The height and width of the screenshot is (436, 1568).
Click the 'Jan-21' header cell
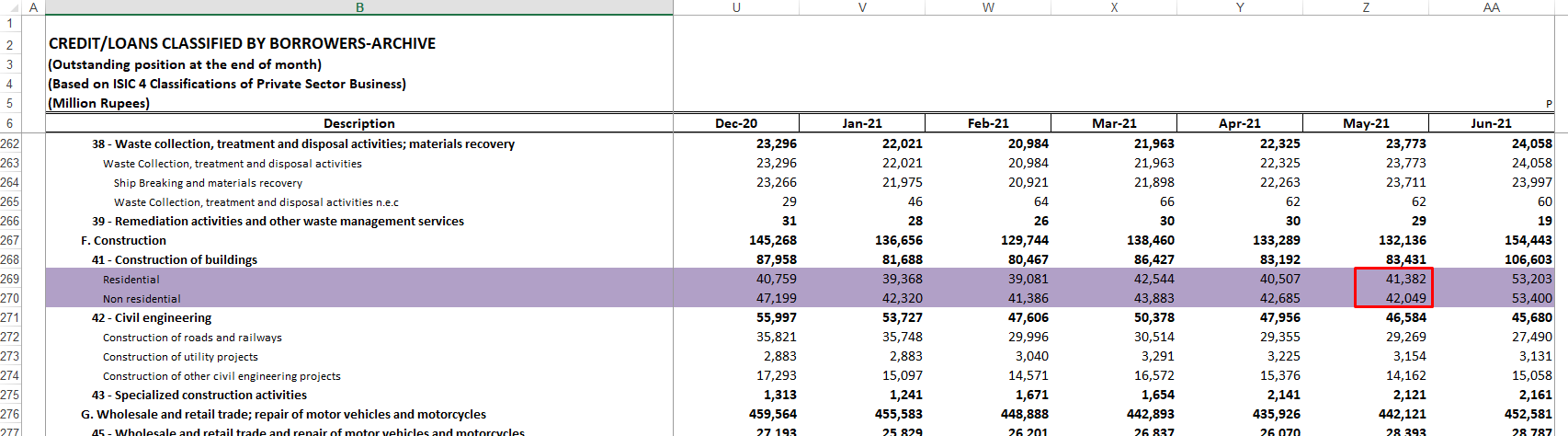[x=862, y=123]
